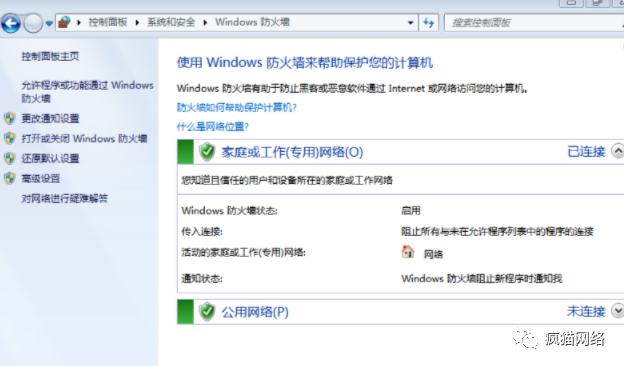624x366 pixels.
Task: Open 打开或关闭 Windows 防火墙 link
Action: pyautogui.click(x=84, y=138)
